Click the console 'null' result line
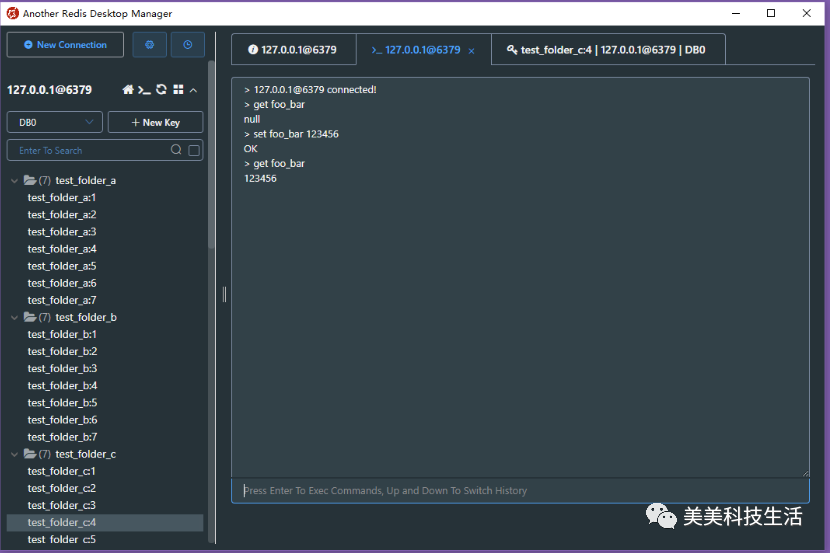This screenshot has width=830, height=553. pyautogui.click(x=252, y=119)
